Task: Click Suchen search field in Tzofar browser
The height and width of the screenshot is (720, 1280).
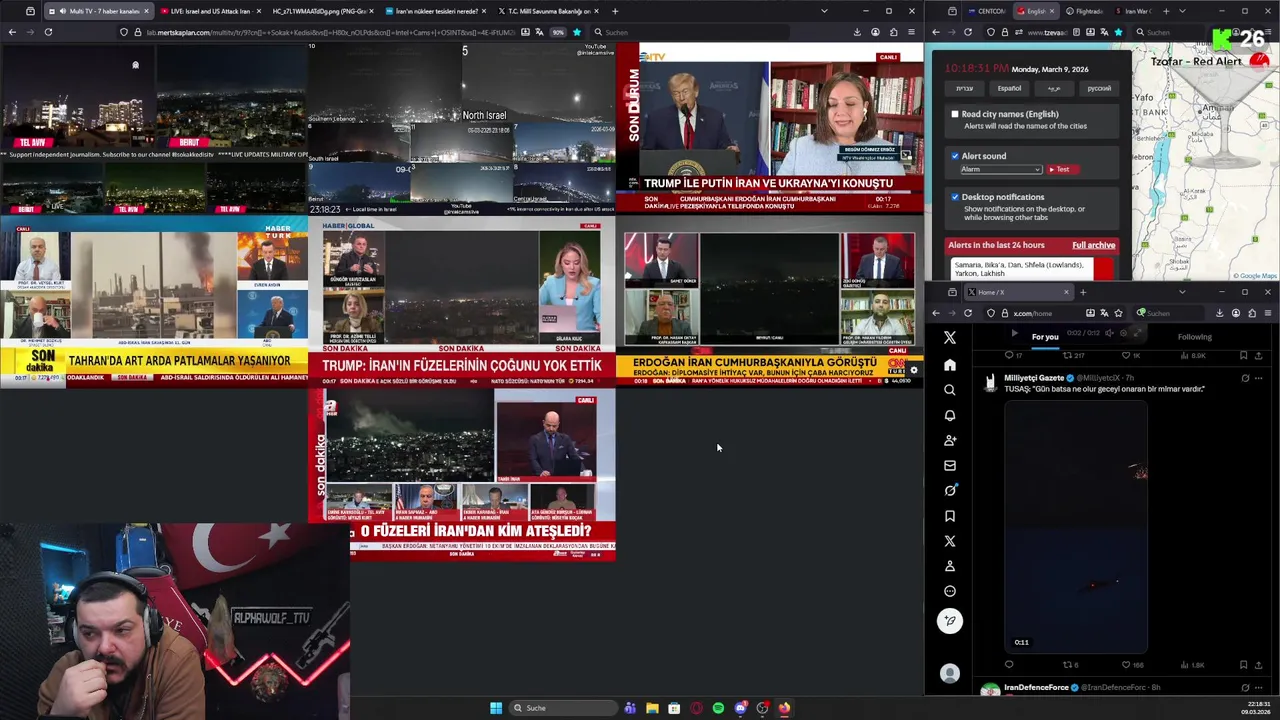Action: point(1170,32)
